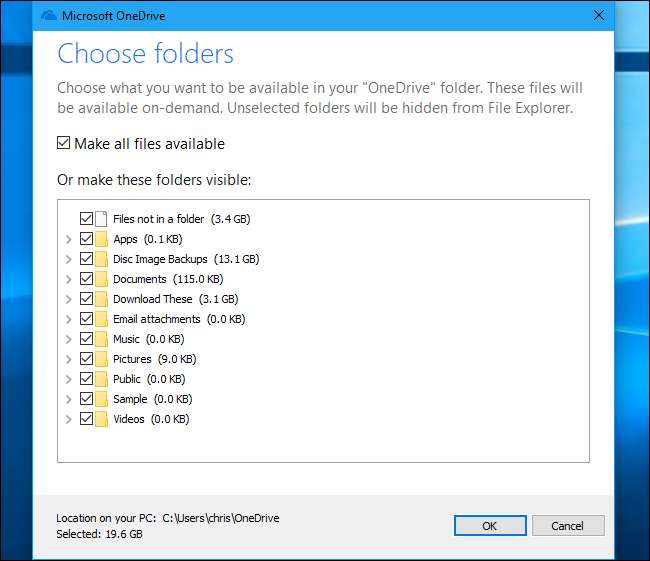Click the OneDrive cloud icon in title bar

[x=49, y=16]
